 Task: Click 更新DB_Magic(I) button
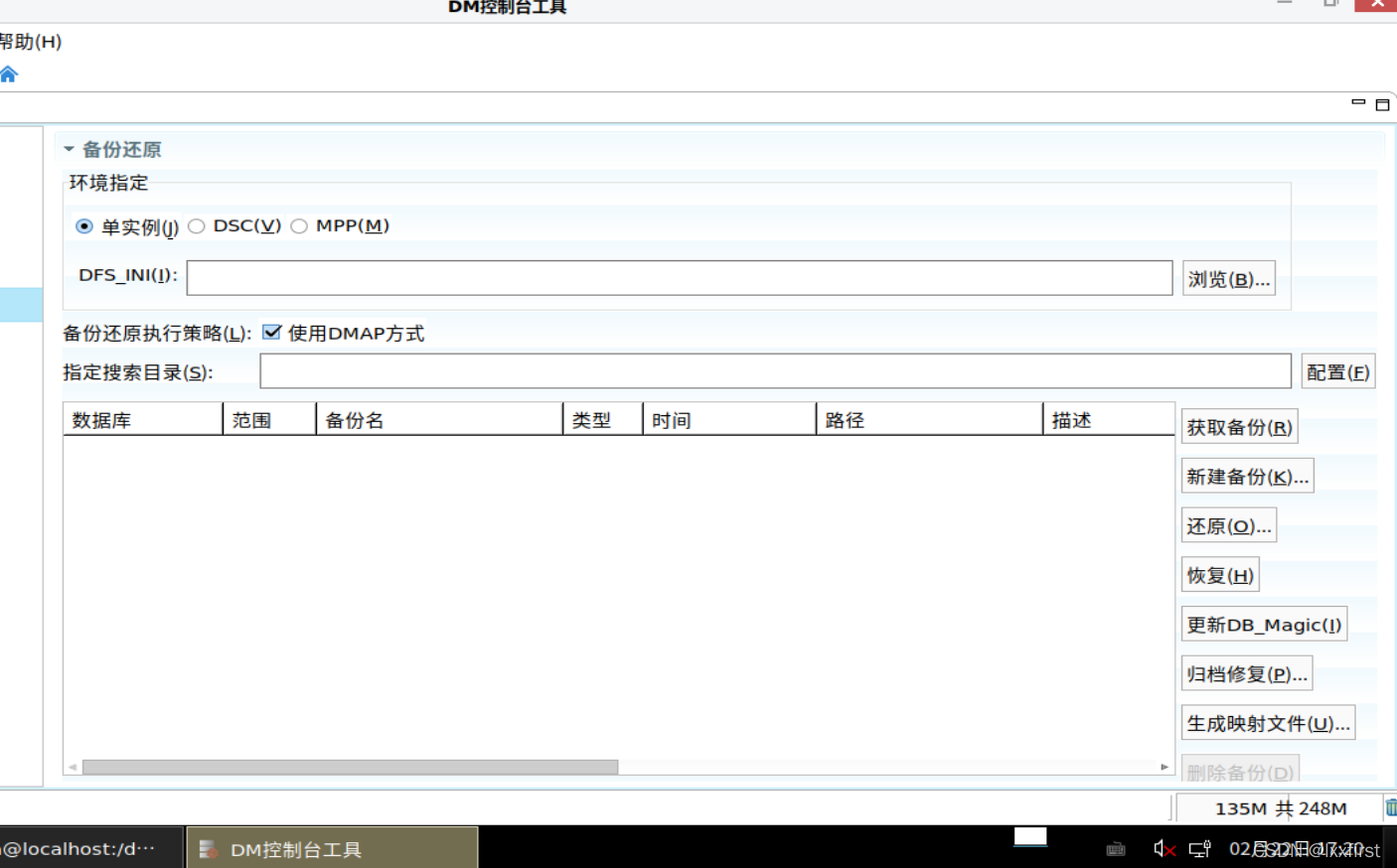[1264, 625]
